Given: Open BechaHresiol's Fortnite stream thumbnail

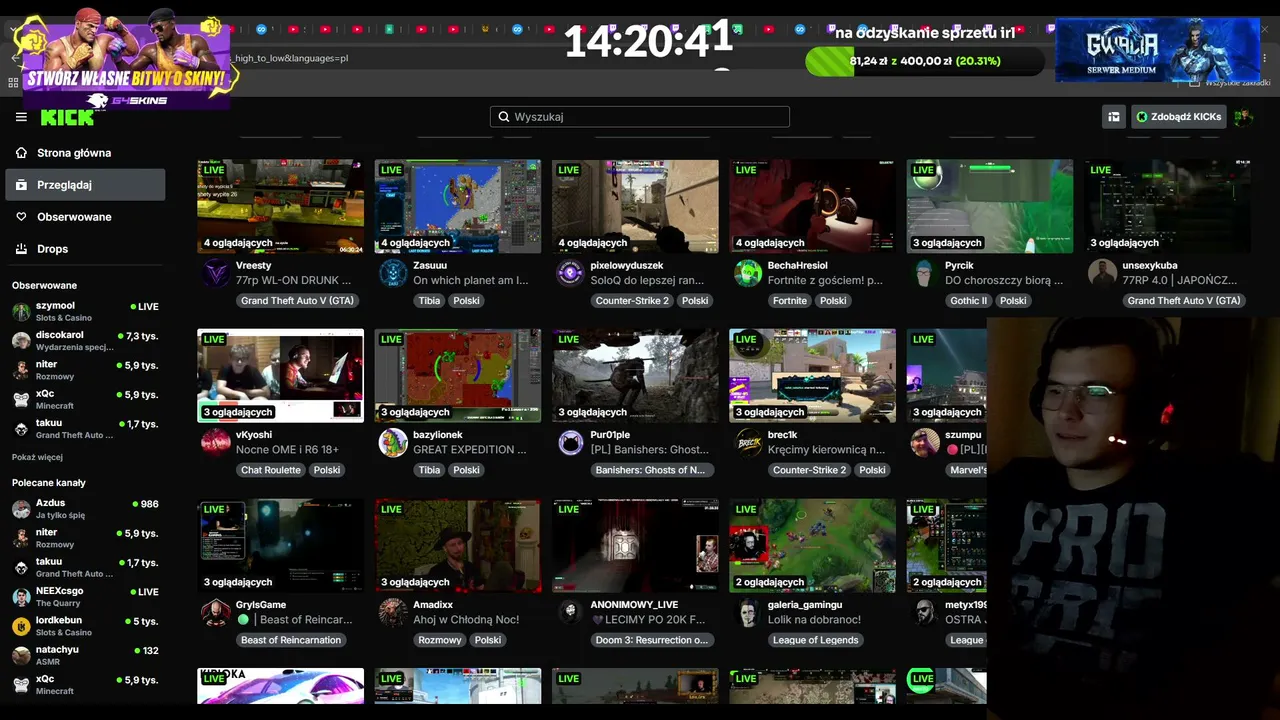Looking at the screenshot, I should coord(812,206).
